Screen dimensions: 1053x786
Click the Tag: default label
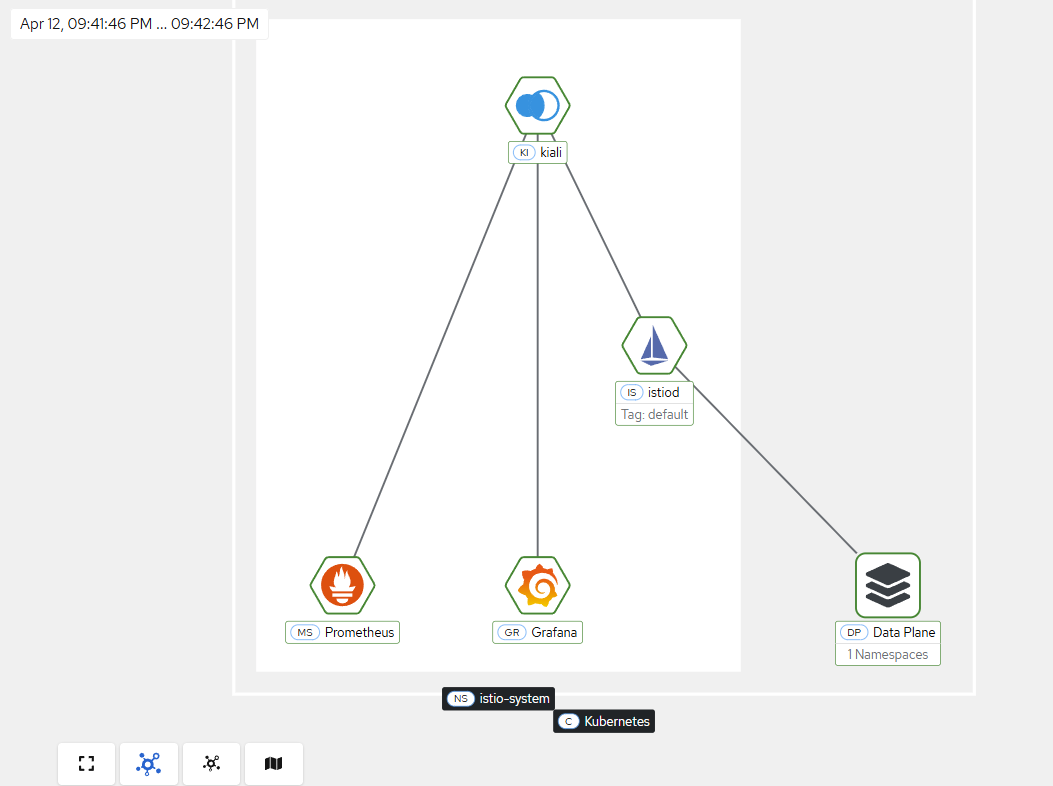pyautogui.click(x=654, y=414)
